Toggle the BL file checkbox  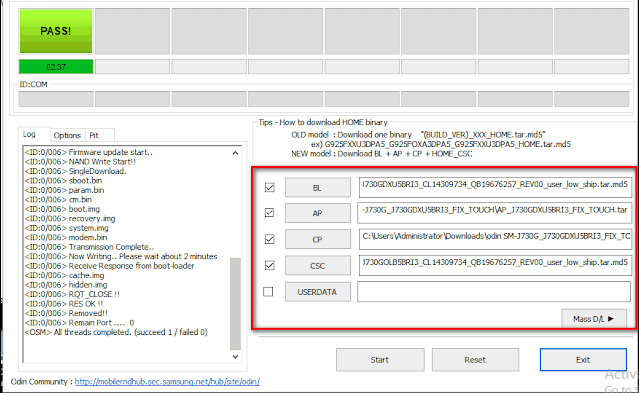pos(269,188)
